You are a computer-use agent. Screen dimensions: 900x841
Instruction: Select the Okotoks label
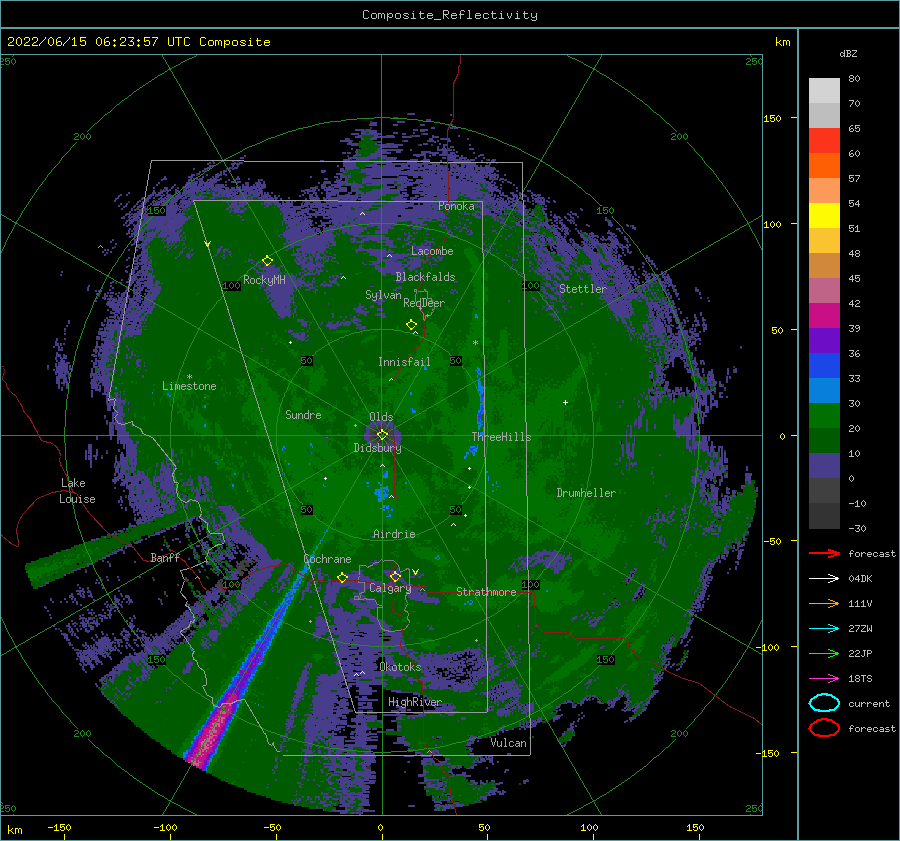(400, 667)
